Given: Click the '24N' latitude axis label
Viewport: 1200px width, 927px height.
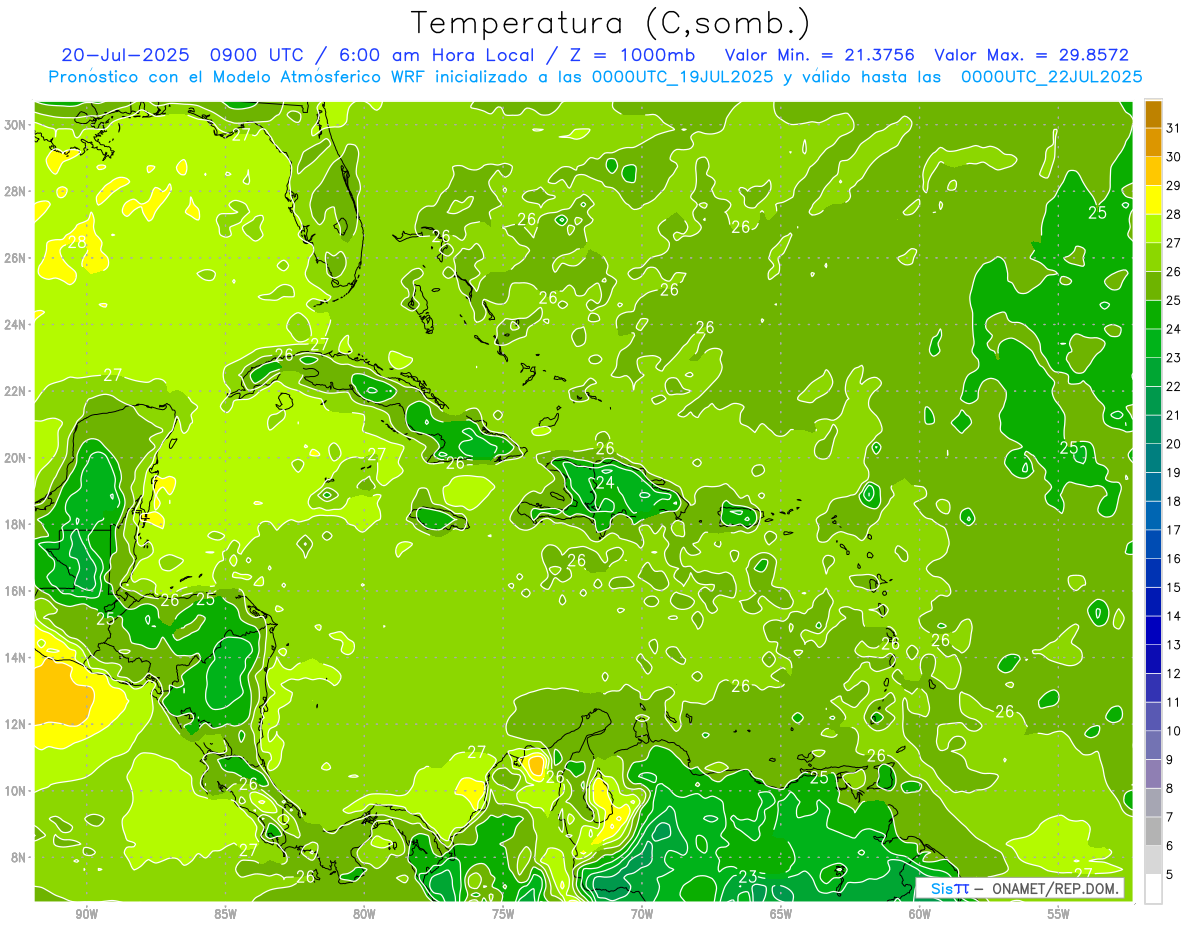Looking at the screenshot, I should pos(17,324).
